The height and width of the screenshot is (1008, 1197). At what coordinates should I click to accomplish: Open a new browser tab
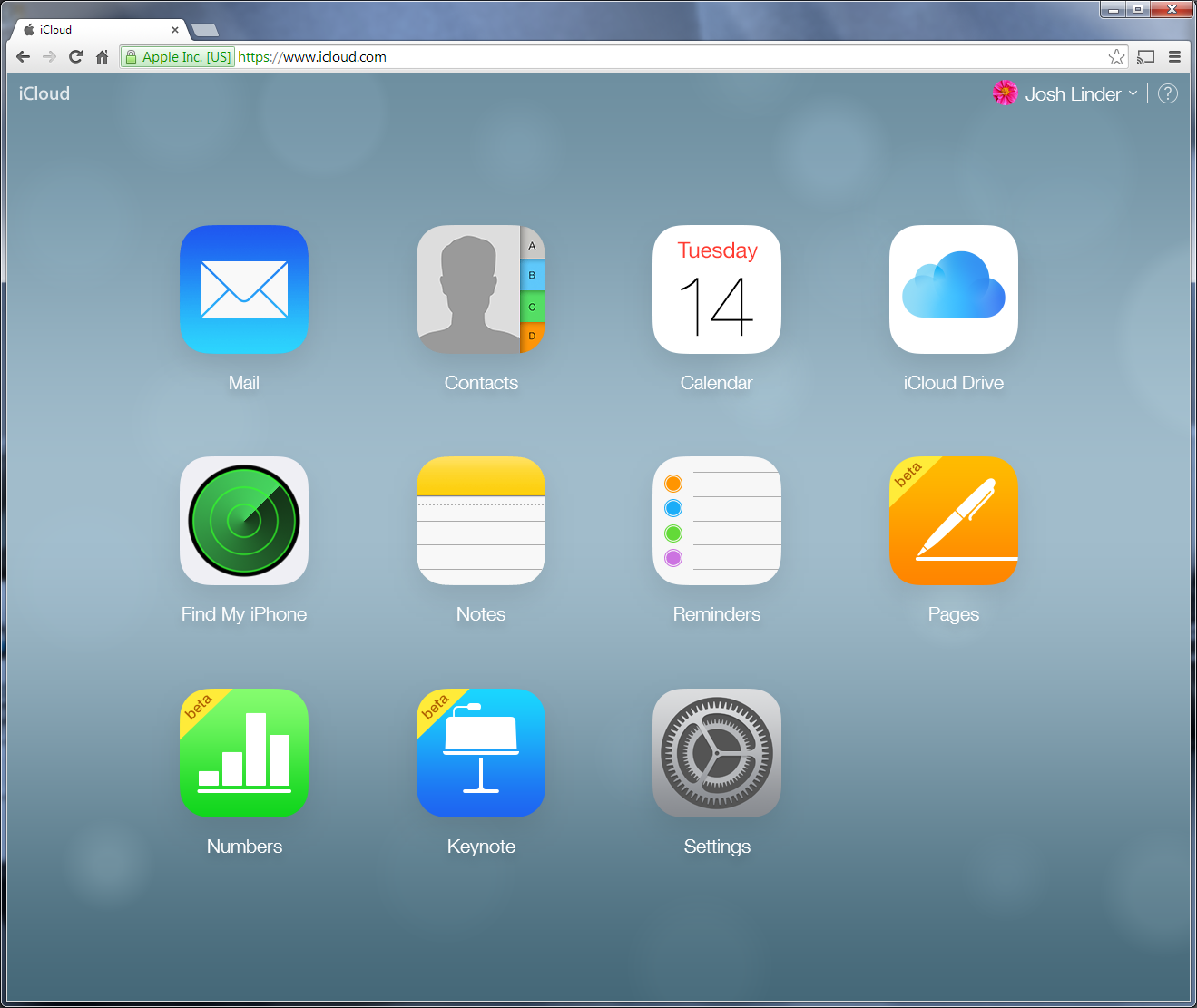(x=205, y=30)
